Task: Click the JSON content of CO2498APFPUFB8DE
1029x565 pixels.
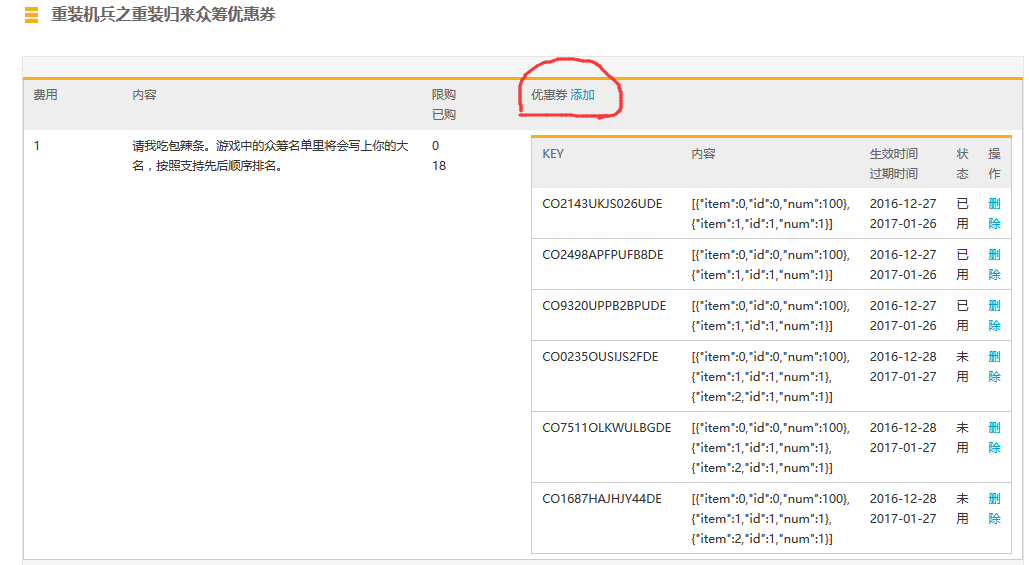Action: [770, 264]
